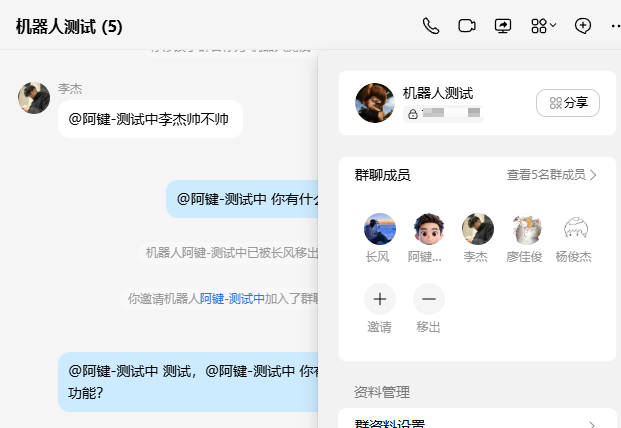The height and width of the screenshot is (428, 621).
Task: Click the 移出 minus button
Action: click(x=429, y=299)
